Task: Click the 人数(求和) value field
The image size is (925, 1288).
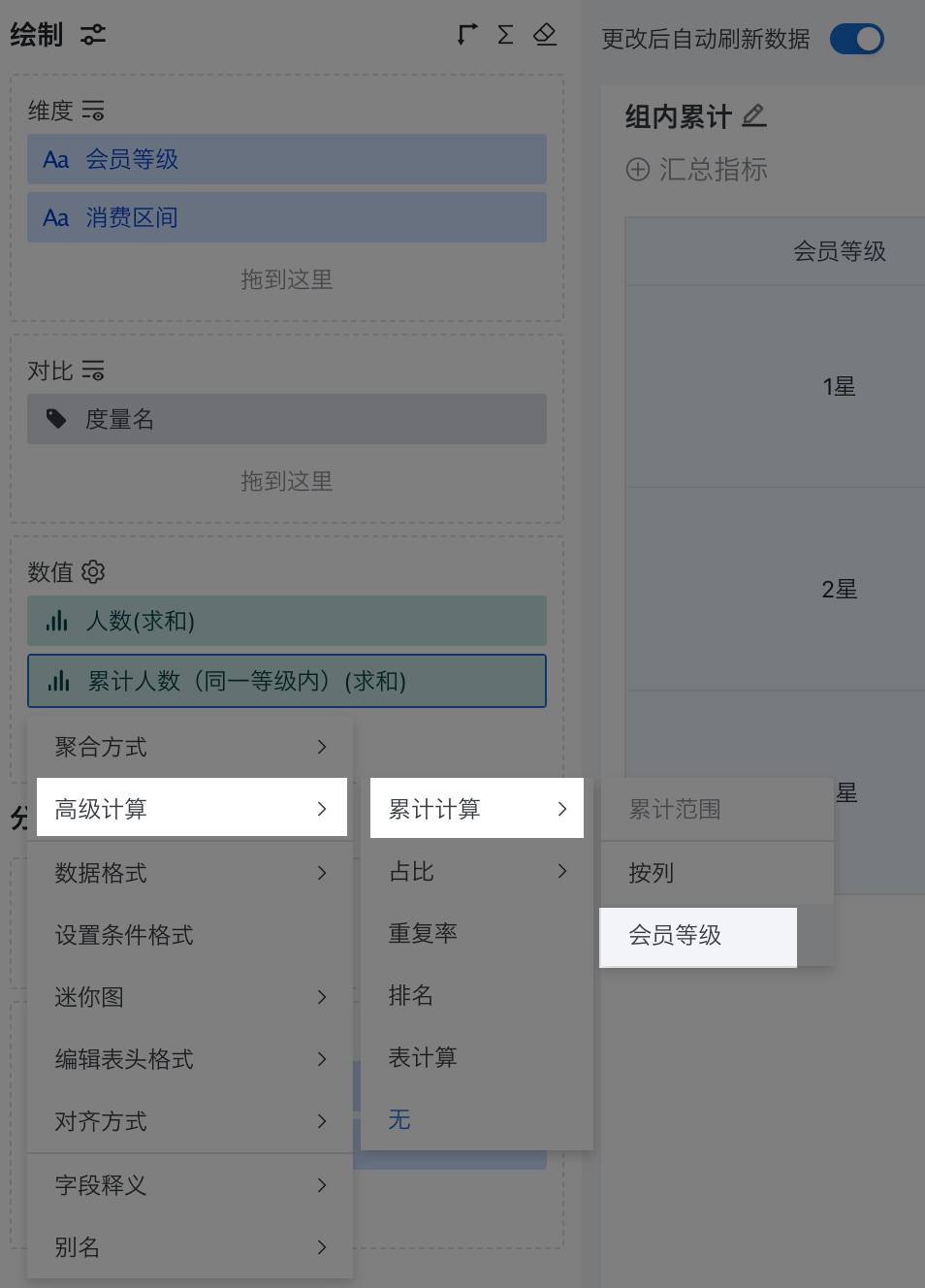Action: (286, 621)
